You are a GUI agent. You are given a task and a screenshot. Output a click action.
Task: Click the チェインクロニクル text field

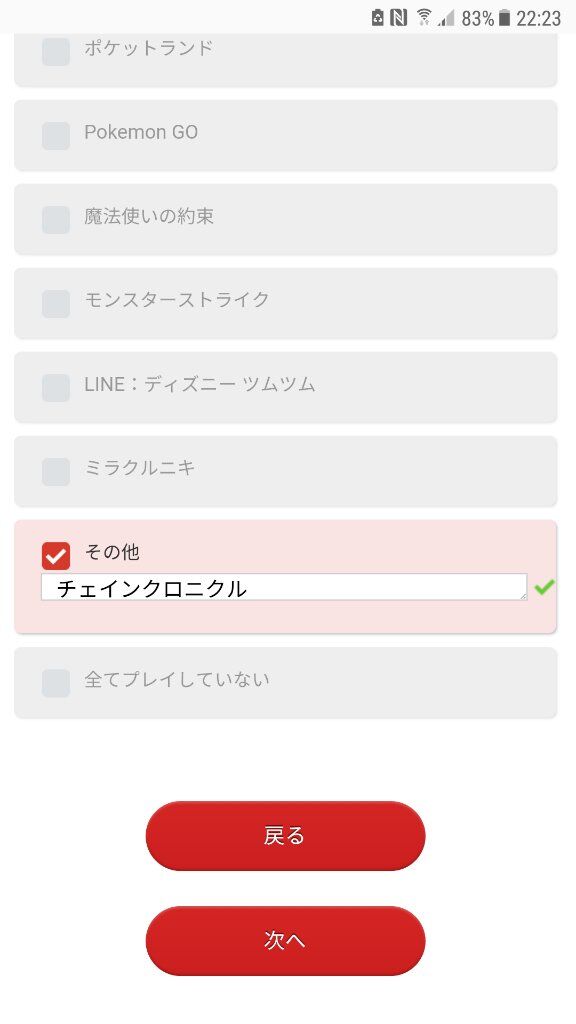click(x=284, y=587)
